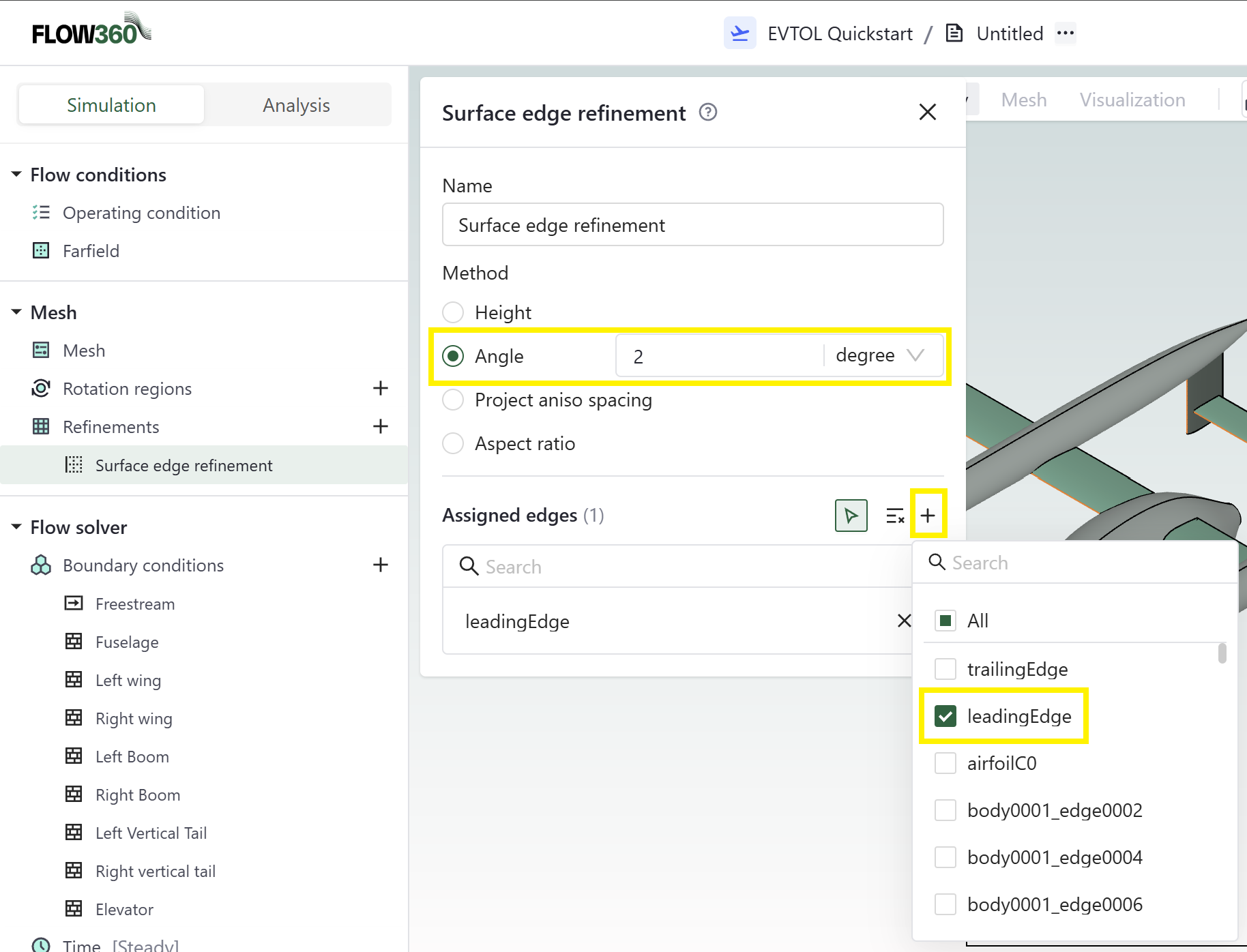The width and height of the screenshot is (1247, 952).
Task: Add a new rotation region with plus
Action: click(x=380, y=389)
